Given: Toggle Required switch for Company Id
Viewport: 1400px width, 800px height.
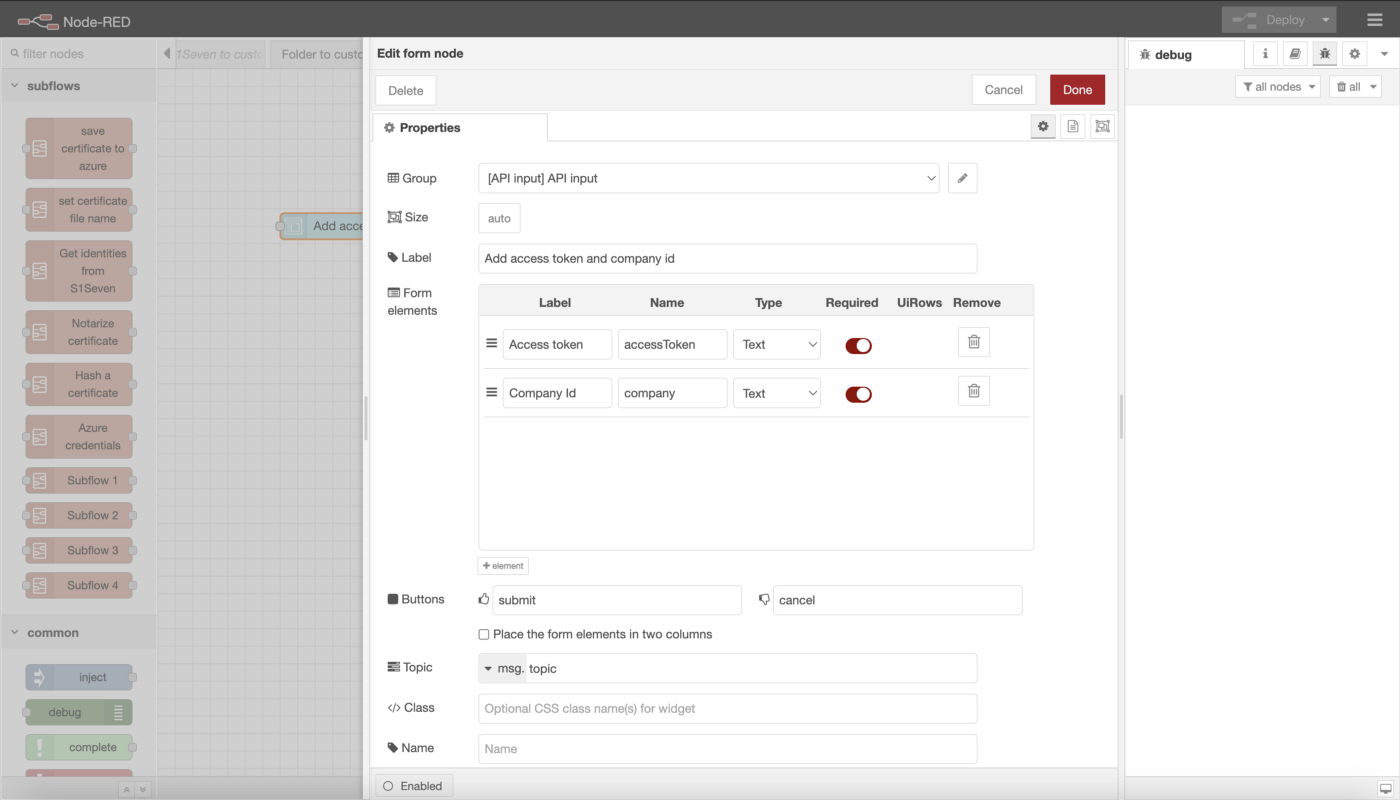Looking at the screenshot, I should (x=858, y=394).
